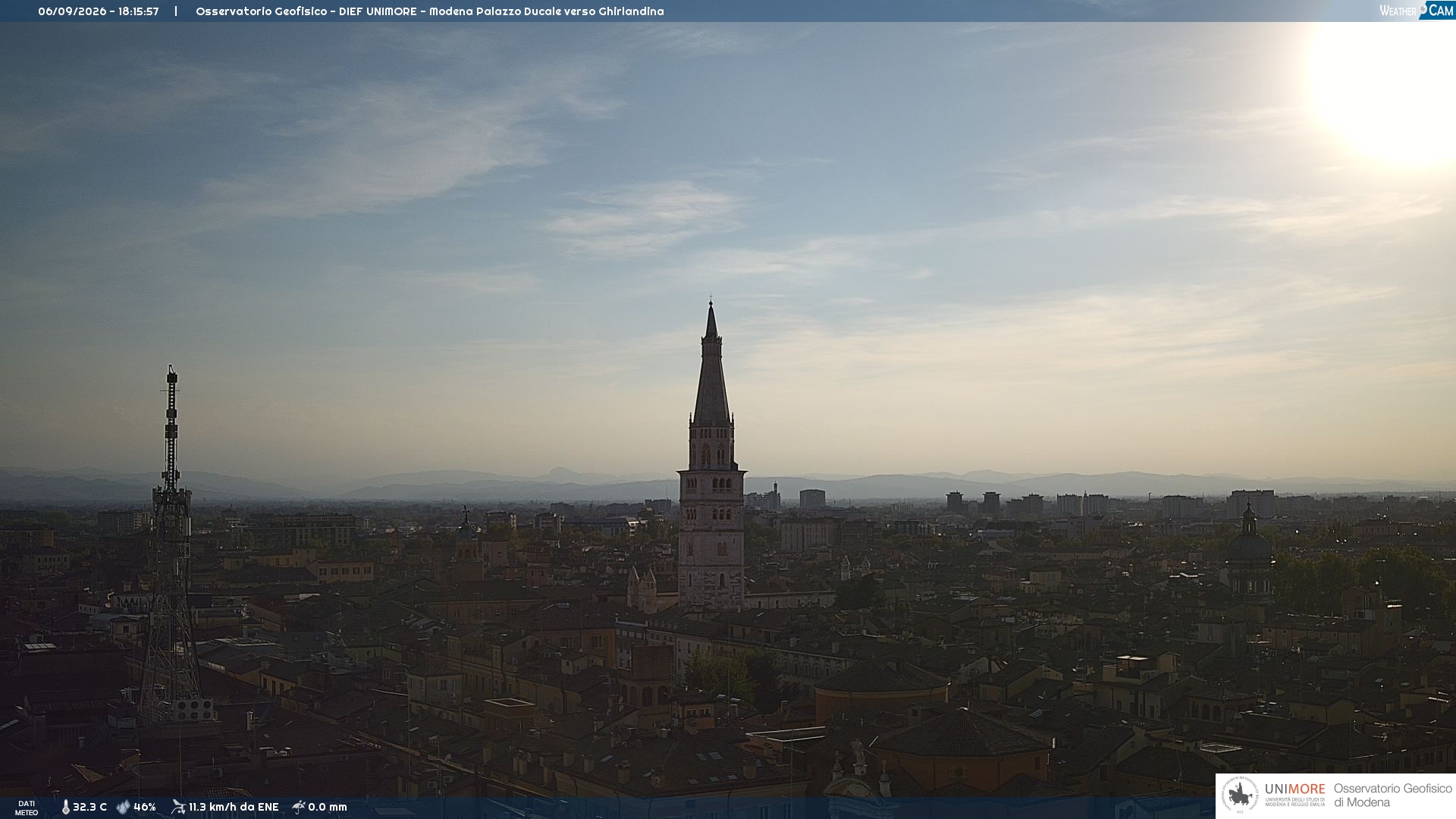Click the 11.3 km/h da ENE wind reading
The height and width of the screenshot is (819, 1456).
[234, 807]
